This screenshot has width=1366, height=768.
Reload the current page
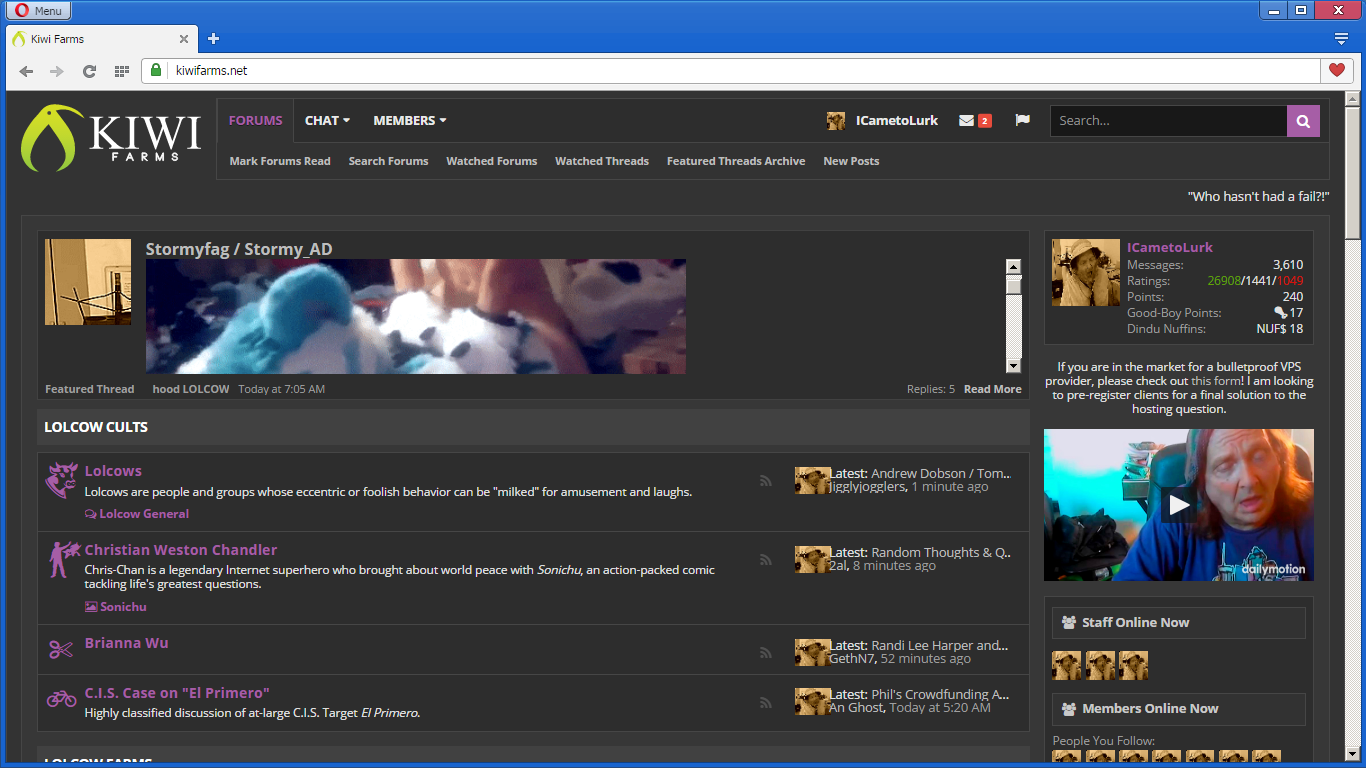(89, 71)
